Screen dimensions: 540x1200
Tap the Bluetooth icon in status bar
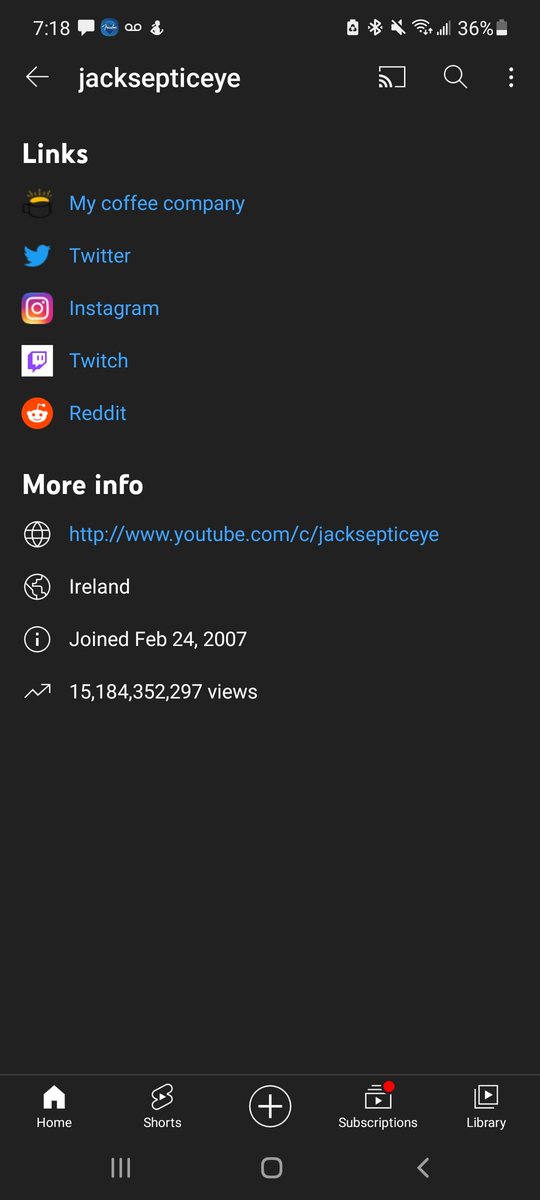pyautogui.click(x=375, y=28)
